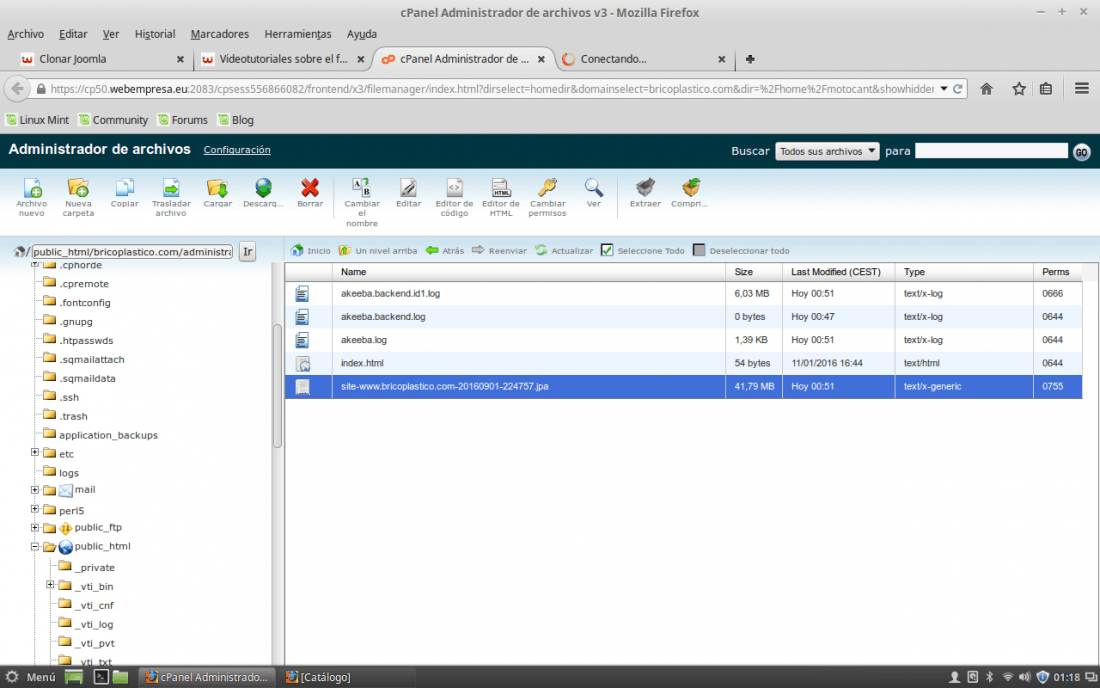Create a Nueva carpeta folder

click(x=78, y=196)
